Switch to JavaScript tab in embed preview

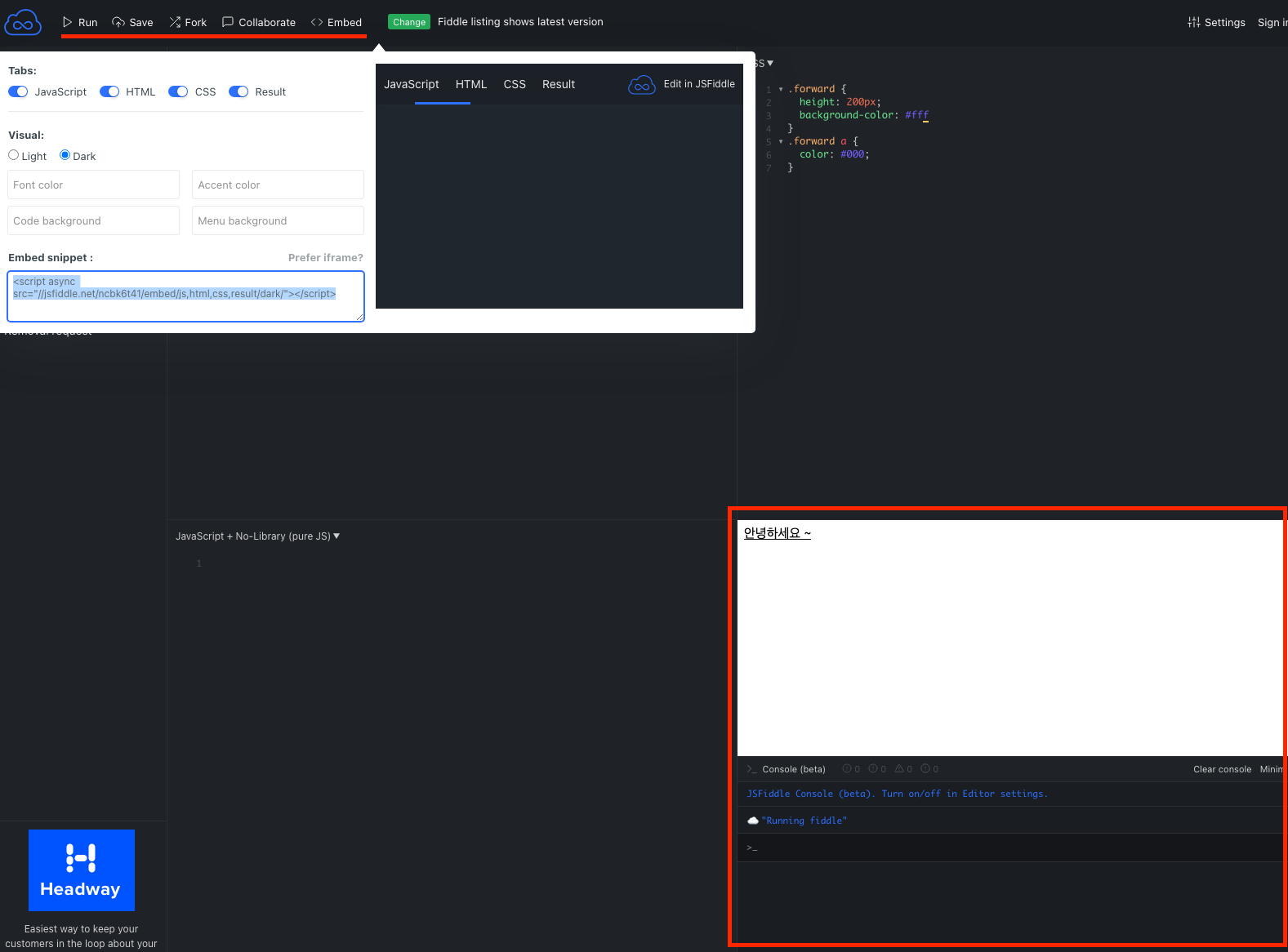pyautogui.click(x=412, y=84)
